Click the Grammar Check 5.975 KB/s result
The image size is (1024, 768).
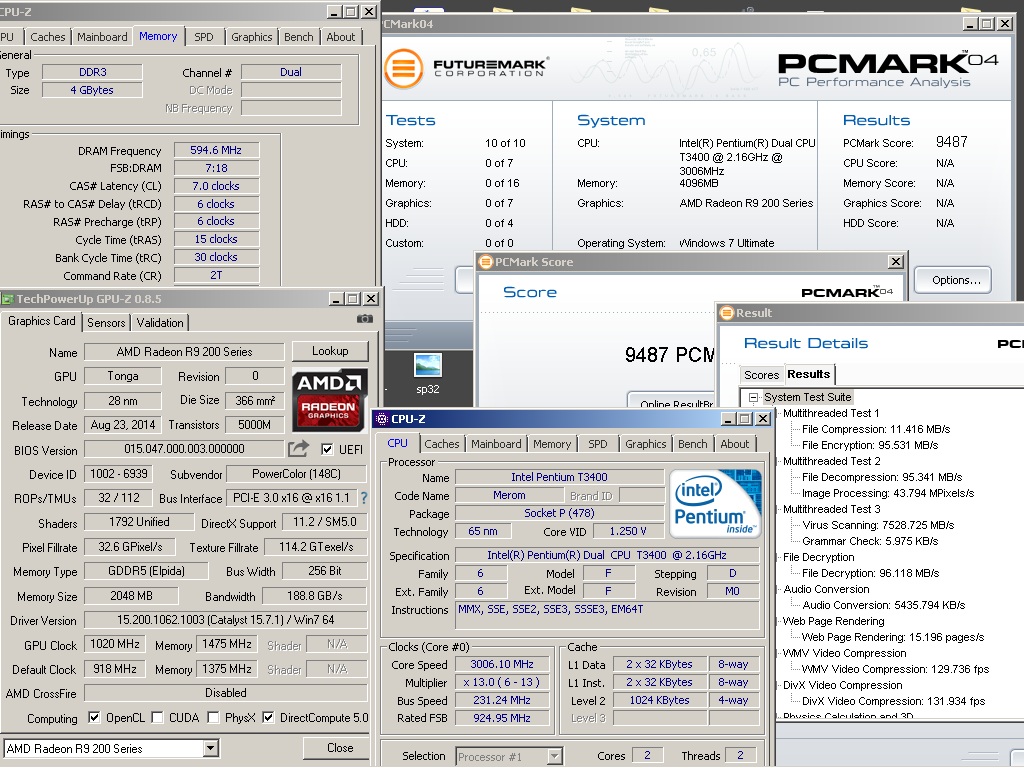(870, 541)
